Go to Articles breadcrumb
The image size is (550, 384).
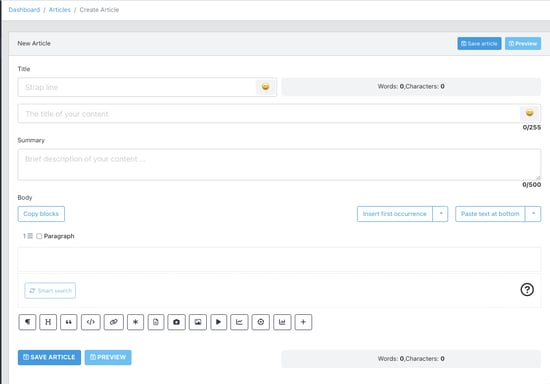60,10
